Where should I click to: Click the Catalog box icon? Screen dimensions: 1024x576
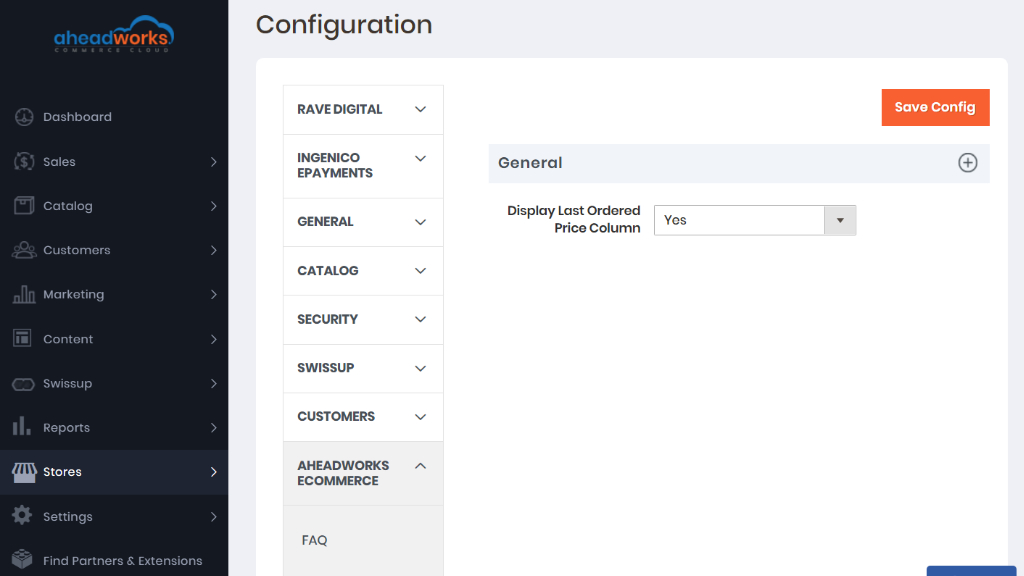(24, 206)
